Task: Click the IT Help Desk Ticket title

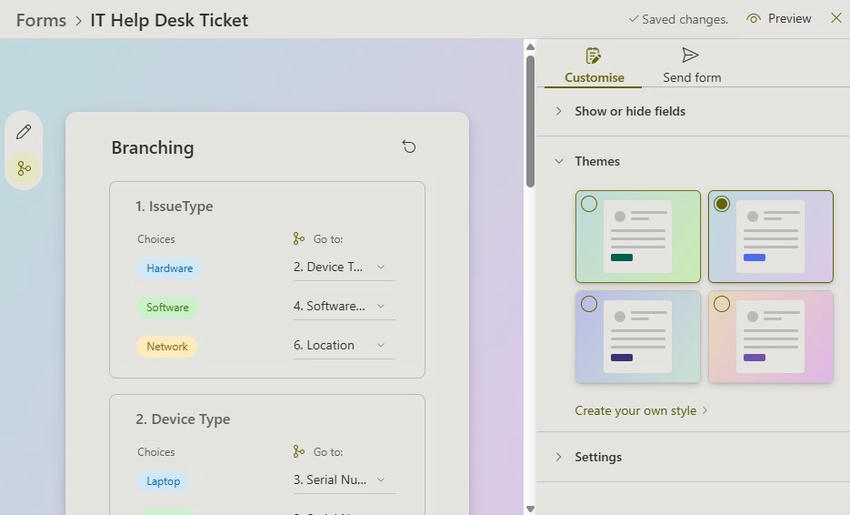Action: click(169, 20)
